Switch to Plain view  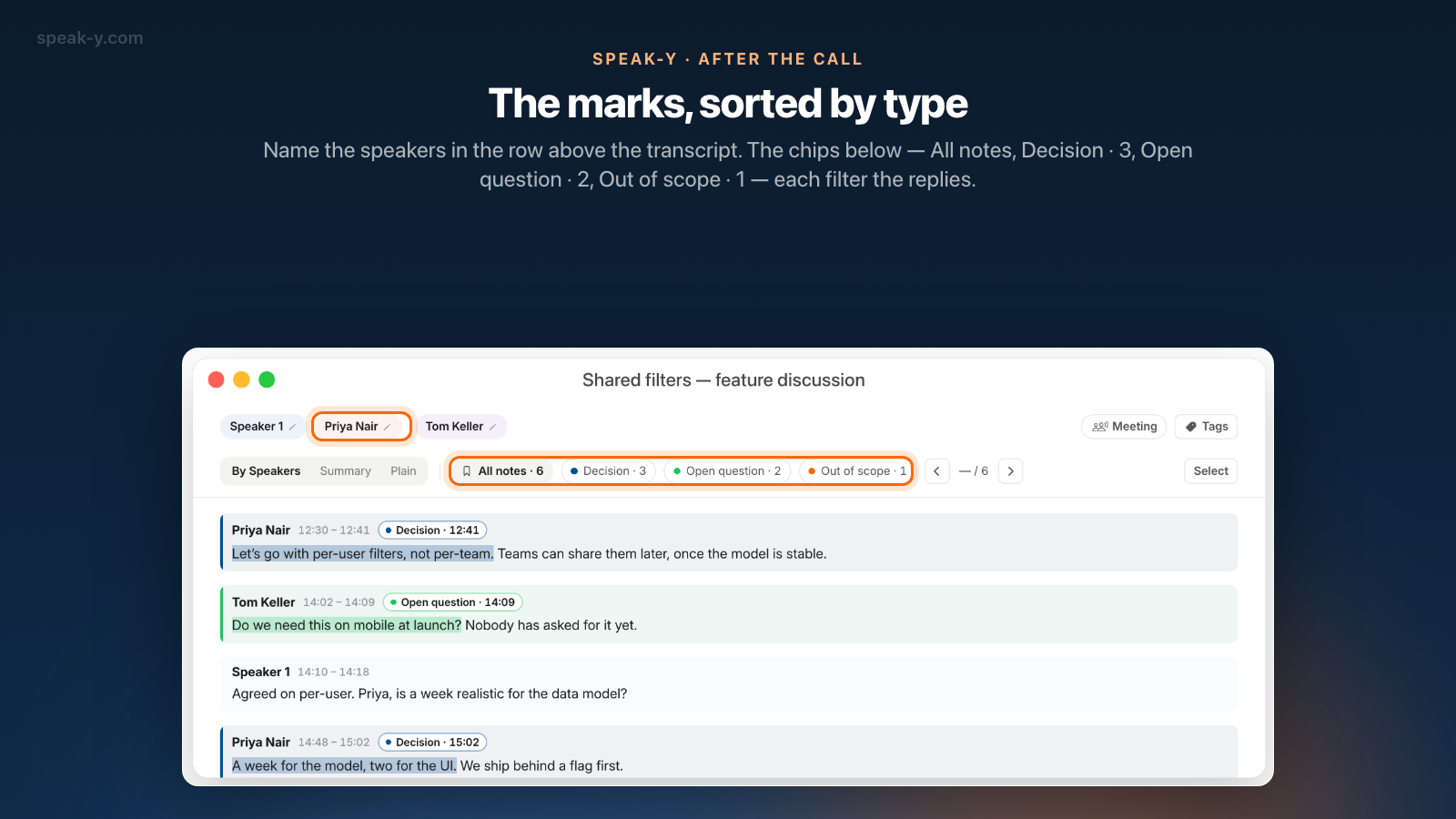[403, 471]
